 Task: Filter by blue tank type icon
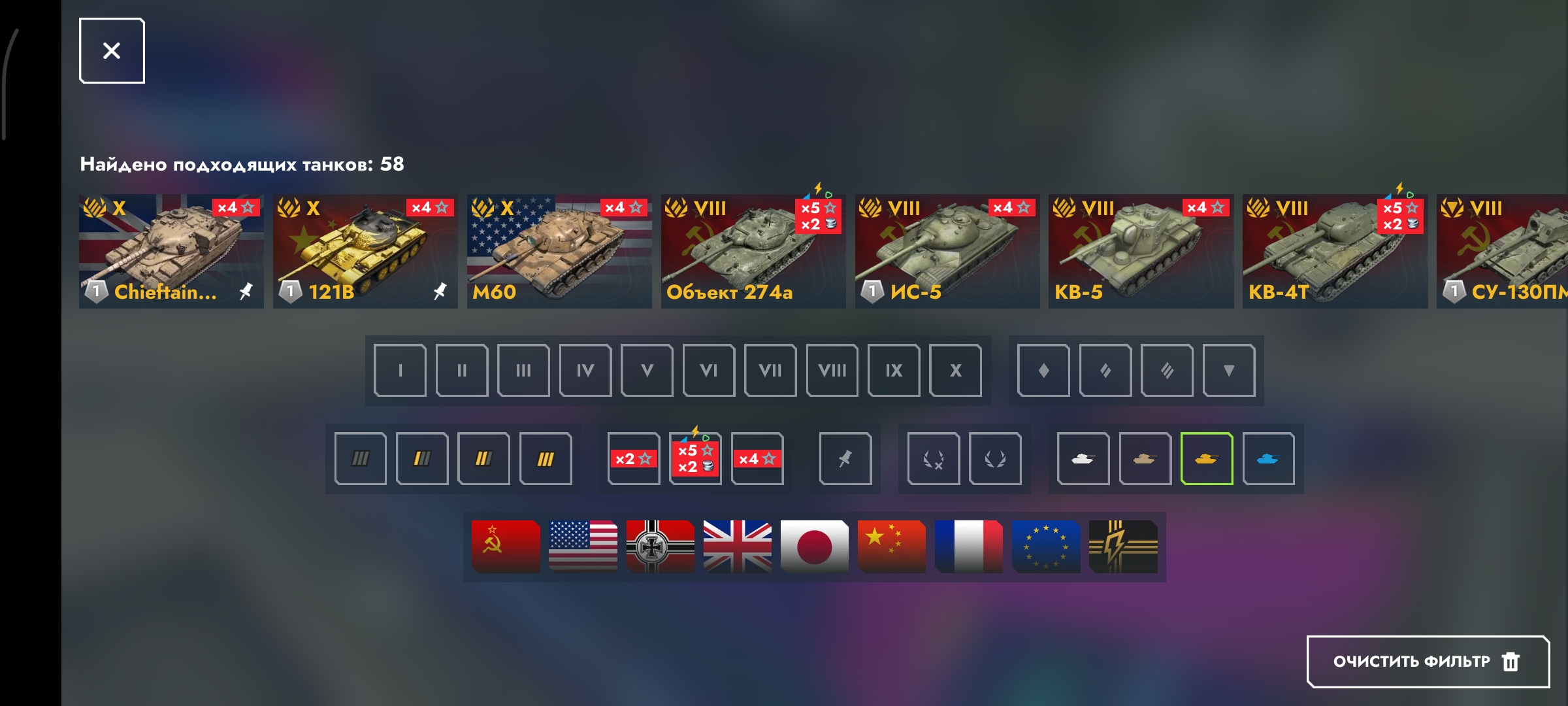(1268, 459)
